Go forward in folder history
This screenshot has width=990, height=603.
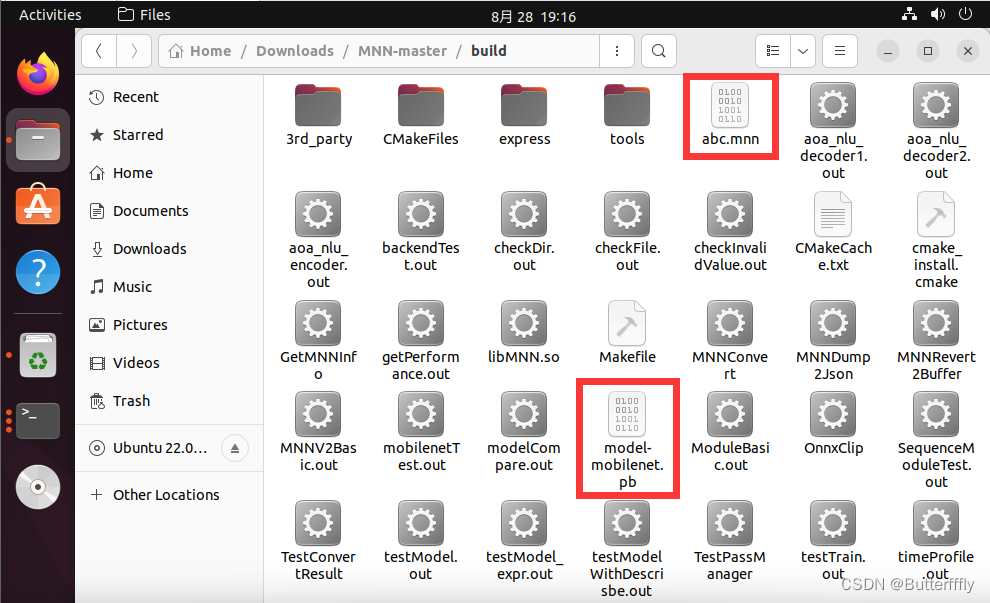(134, 51)
